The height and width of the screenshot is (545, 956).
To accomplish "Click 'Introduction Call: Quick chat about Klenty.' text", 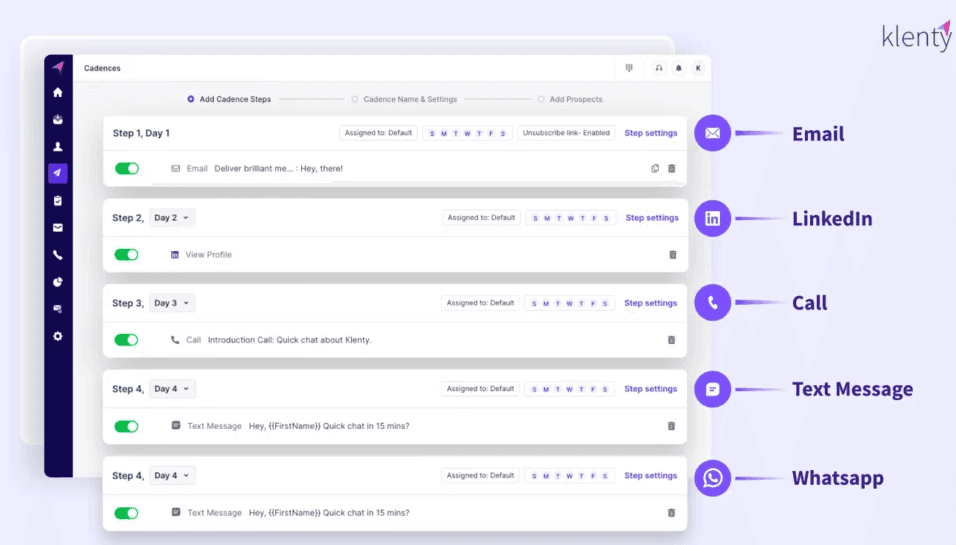I will 290,340.
